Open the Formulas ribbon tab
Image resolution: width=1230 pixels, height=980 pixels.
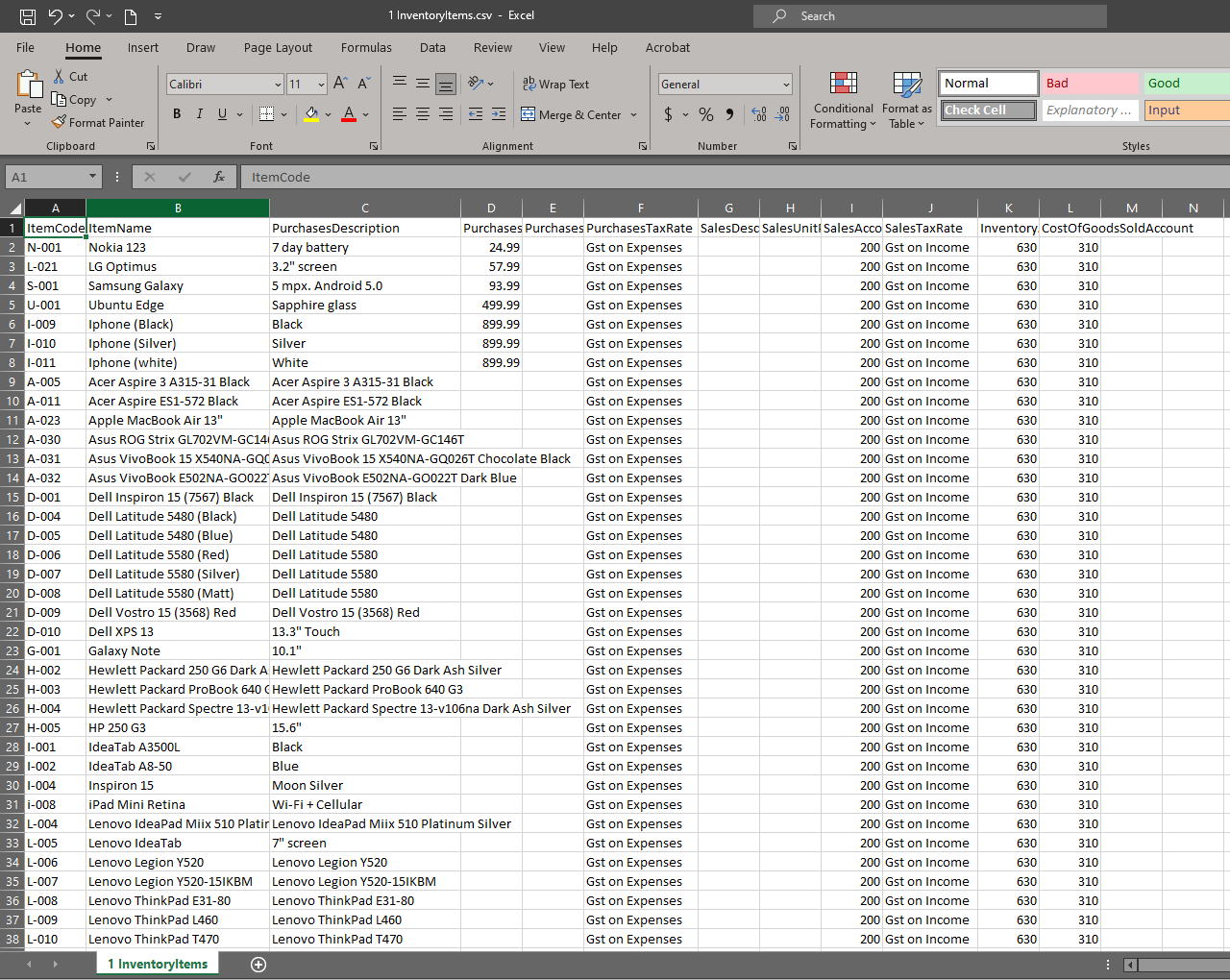click(366, 47)
